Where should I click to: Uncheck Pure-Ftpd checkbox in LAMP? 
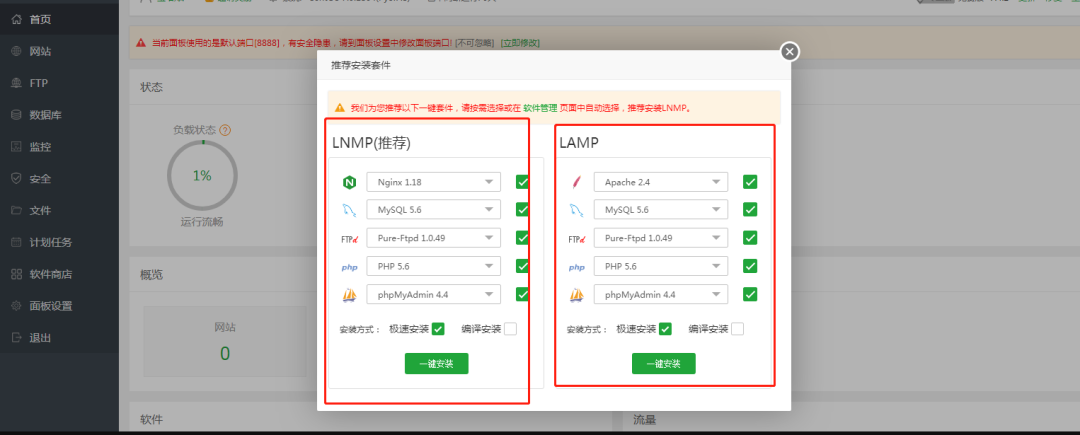pyautogui.click(x=750, y=237)
